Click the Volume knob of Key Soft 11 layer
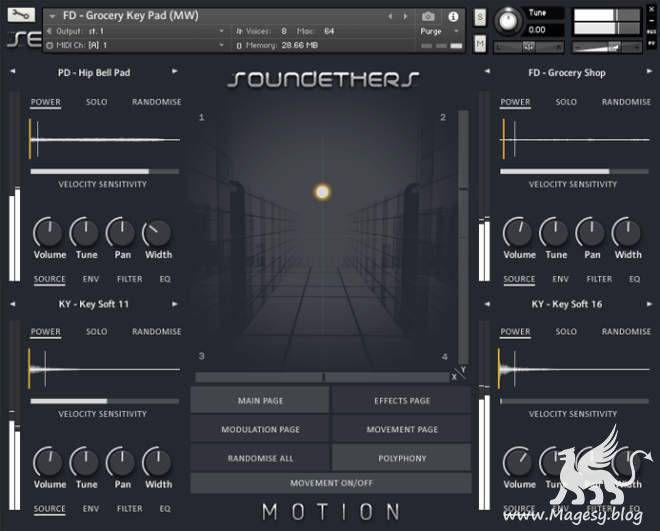 (48, 462)
